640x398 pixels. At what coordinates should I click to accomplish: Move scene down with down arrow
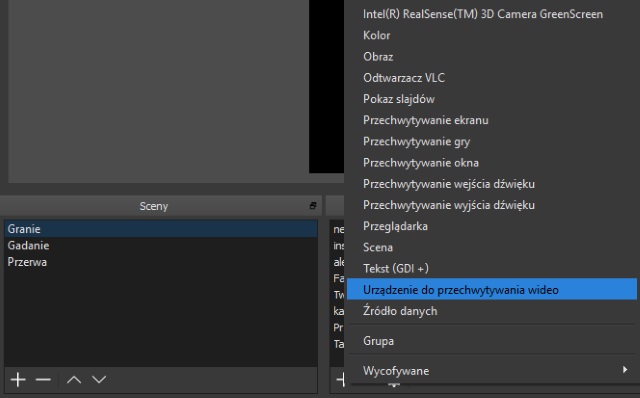(99, 380)
